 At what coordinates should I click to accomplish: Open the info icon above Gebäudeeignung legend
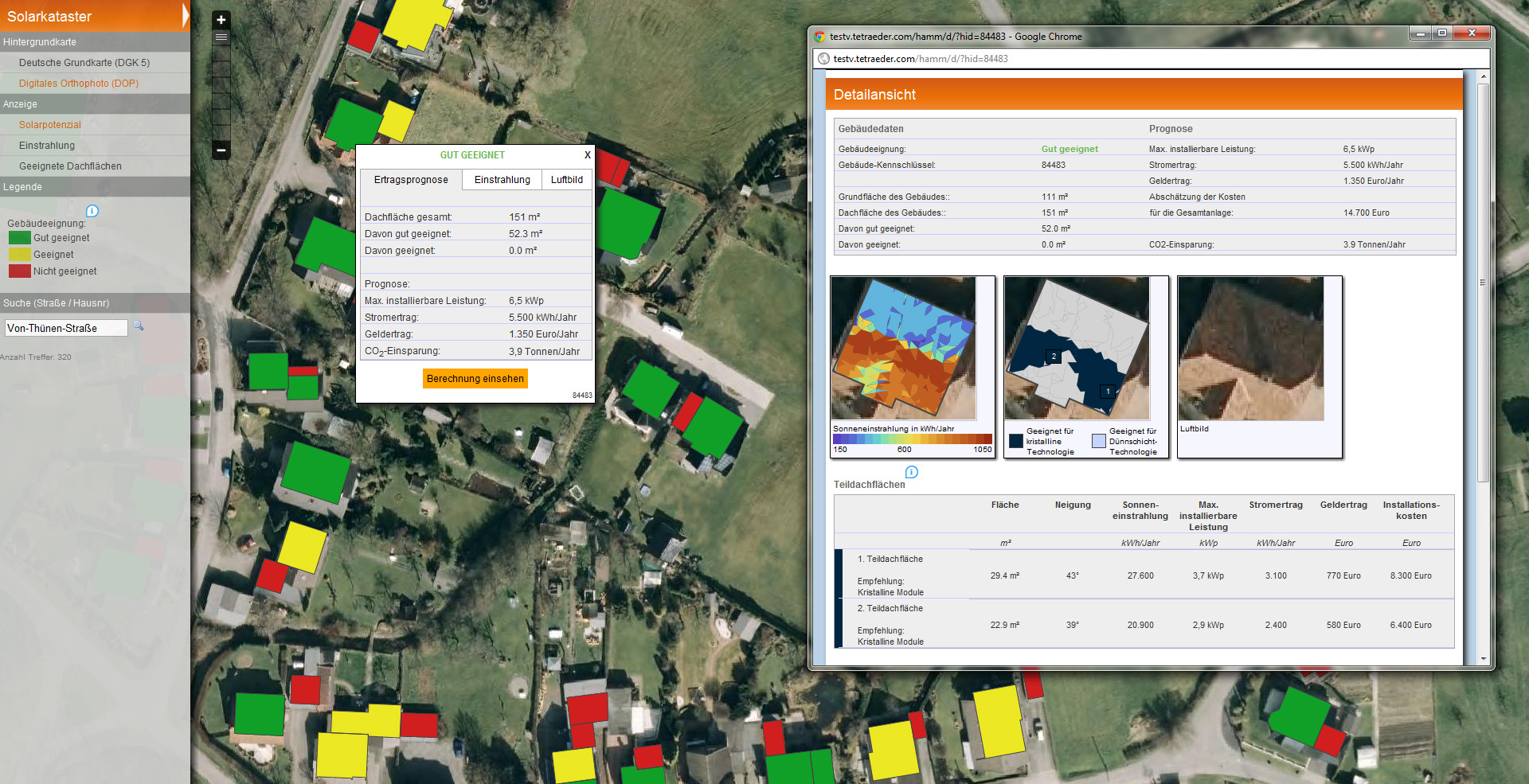pos(92,211)
